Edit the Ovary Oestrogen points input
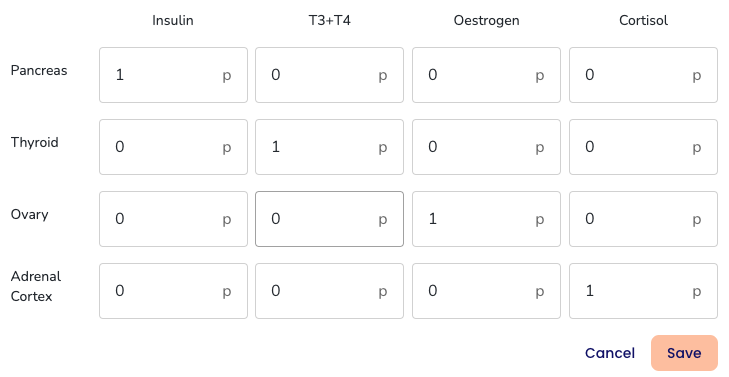The image size is (729, 377). pyautogui.click(x=486, y=219)
